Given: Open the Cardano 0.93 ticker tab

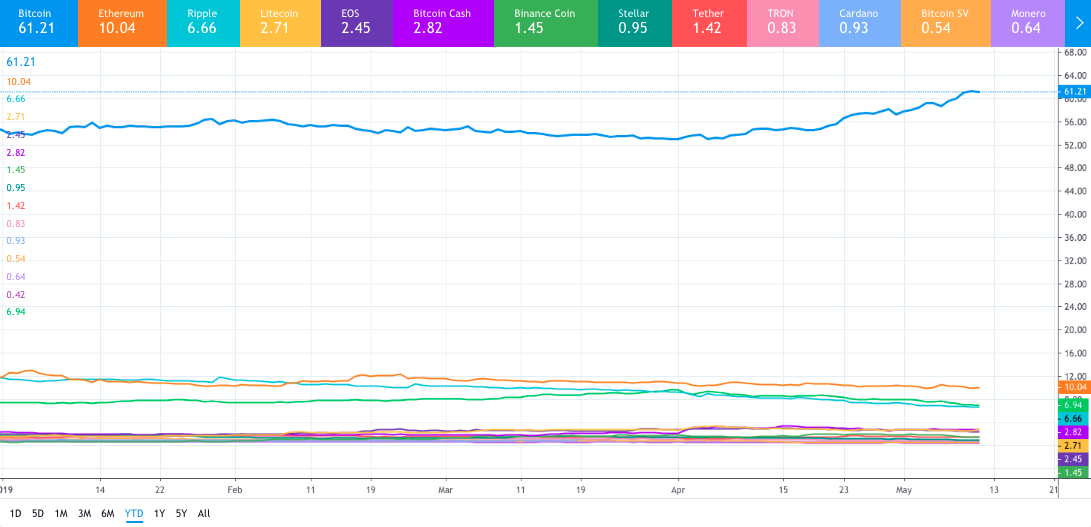Looking at the screenshot, I should click(860, 23).
